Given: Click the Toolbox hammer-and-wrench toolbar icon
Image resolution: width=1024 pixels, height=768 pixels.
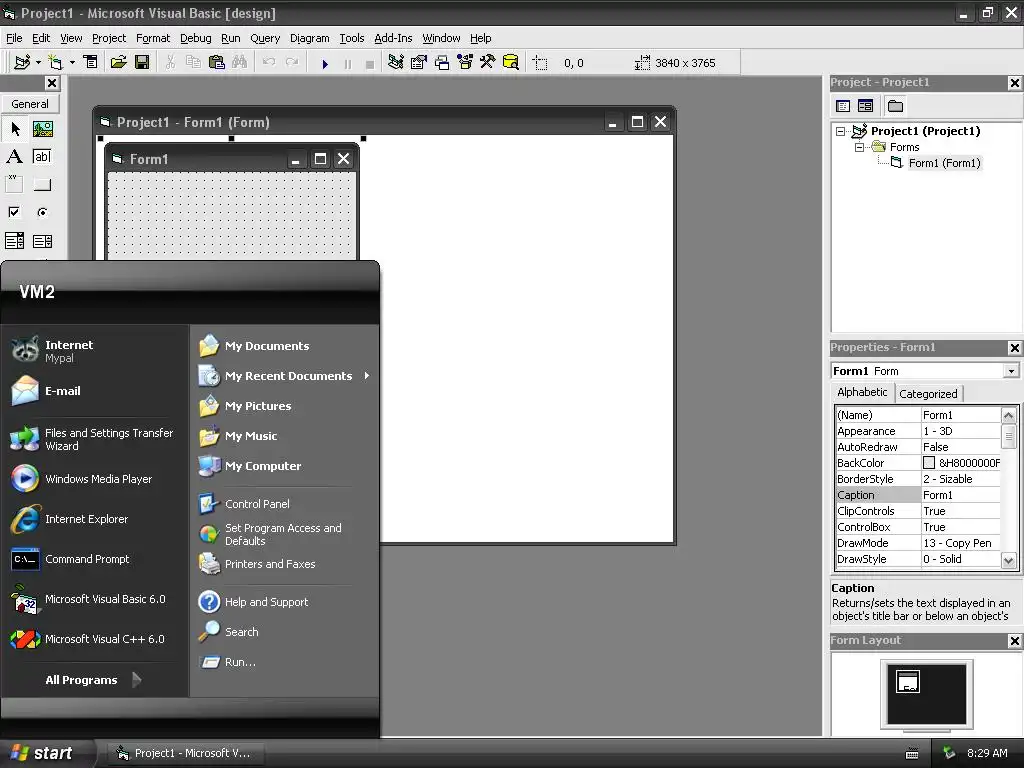Looking at the screenshot, I should (x=488, y=63).
